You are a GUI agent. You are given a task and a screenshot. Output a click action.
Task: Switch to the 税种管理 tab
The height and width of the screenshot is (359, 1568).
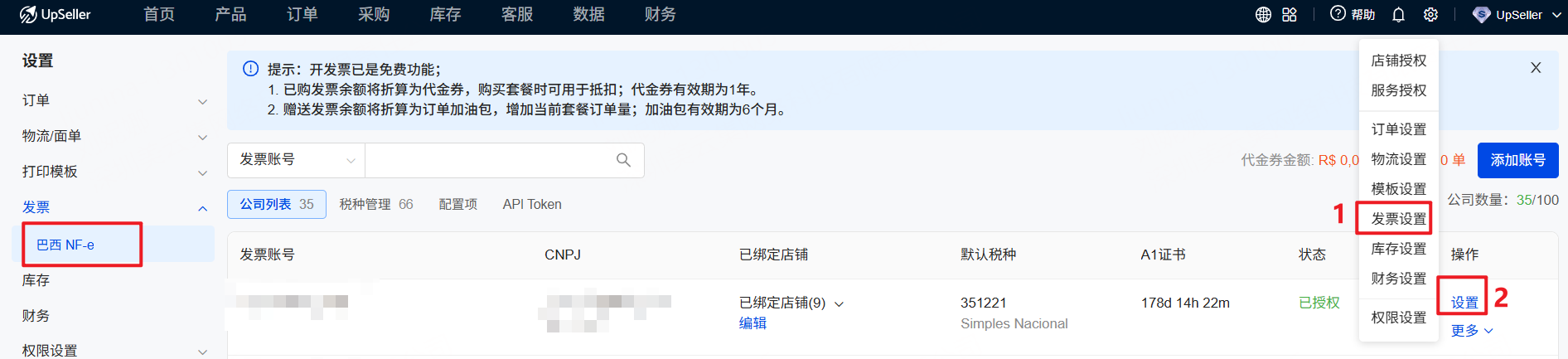[x=375, y=204]
